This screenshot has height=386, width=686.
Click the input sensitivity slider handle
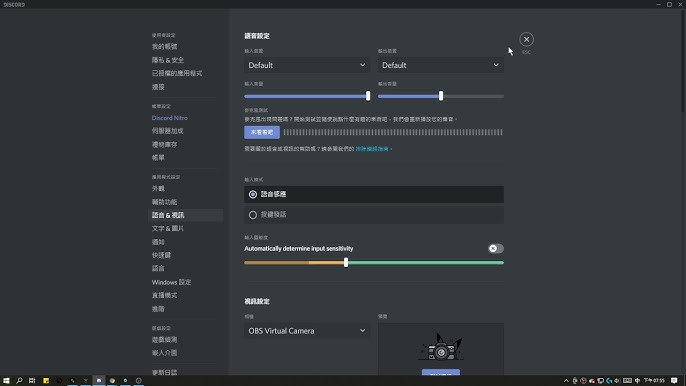(346, 263)
